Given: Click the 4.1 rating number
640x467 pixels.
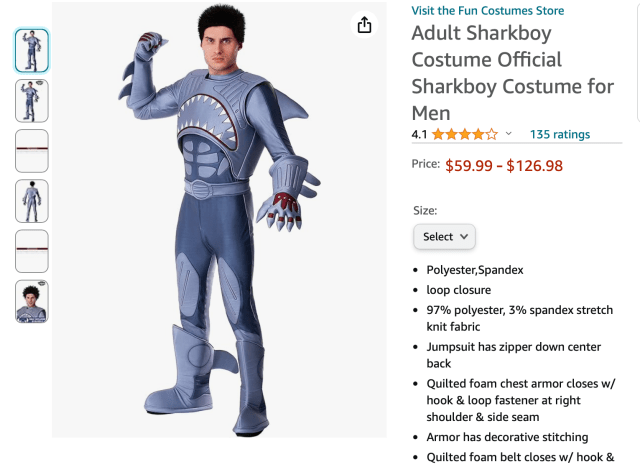Looking at the screenshot, I should 419,134.
